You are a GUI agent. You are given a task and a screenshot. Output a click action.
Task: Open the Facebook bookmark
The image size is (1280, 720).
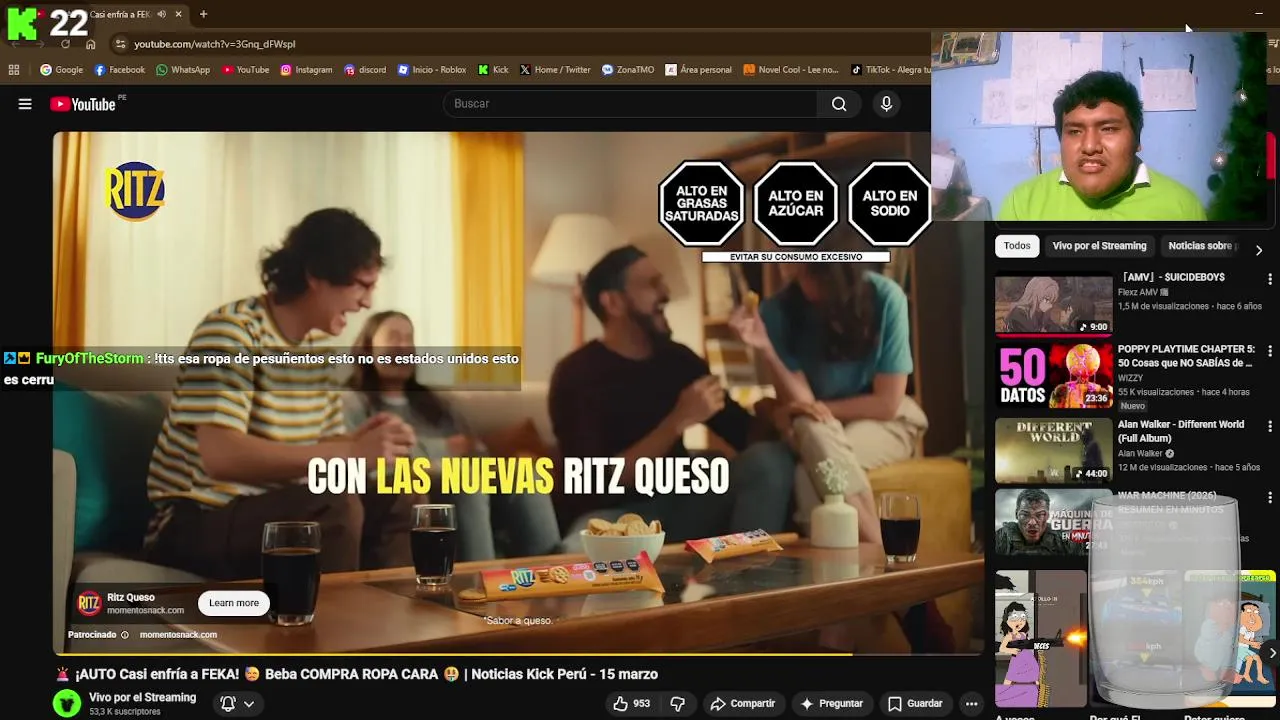120,70
